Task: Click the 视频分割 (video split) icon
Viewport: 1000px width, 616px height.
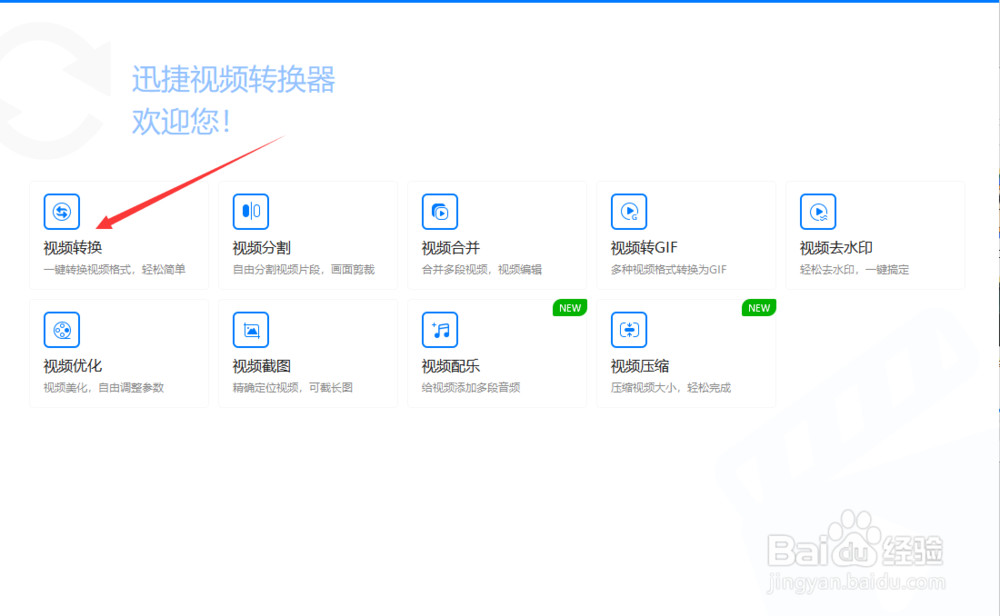Action: 250,211
